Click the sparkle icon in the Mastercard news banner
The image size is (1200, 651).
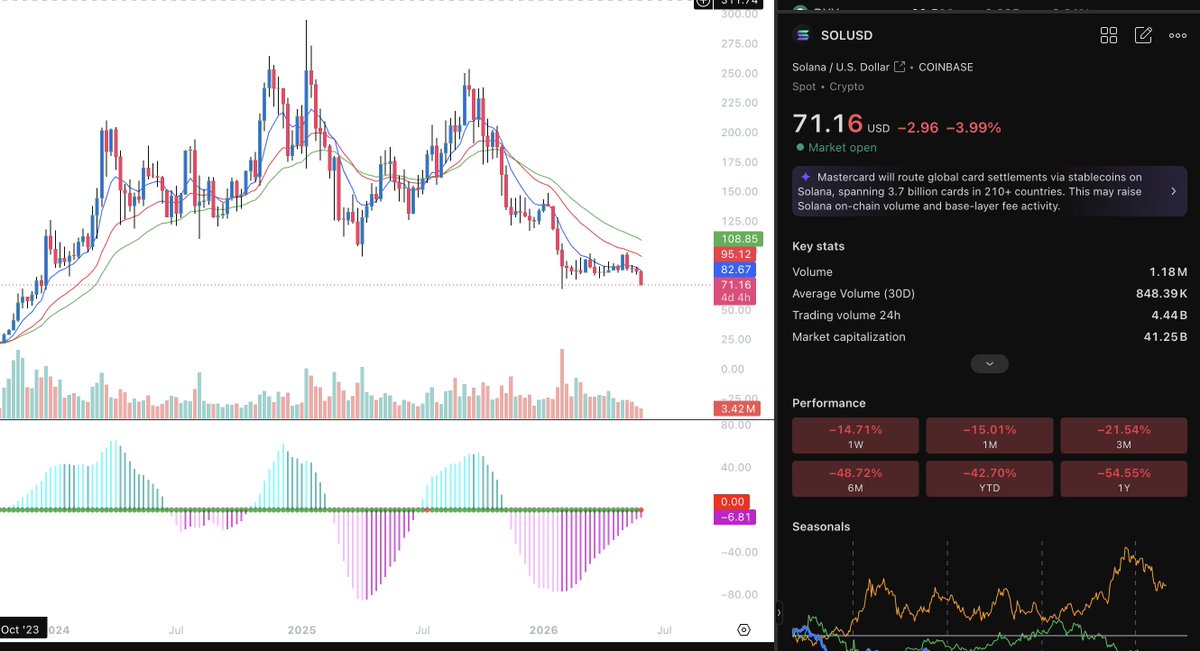(x=806, y=176)
